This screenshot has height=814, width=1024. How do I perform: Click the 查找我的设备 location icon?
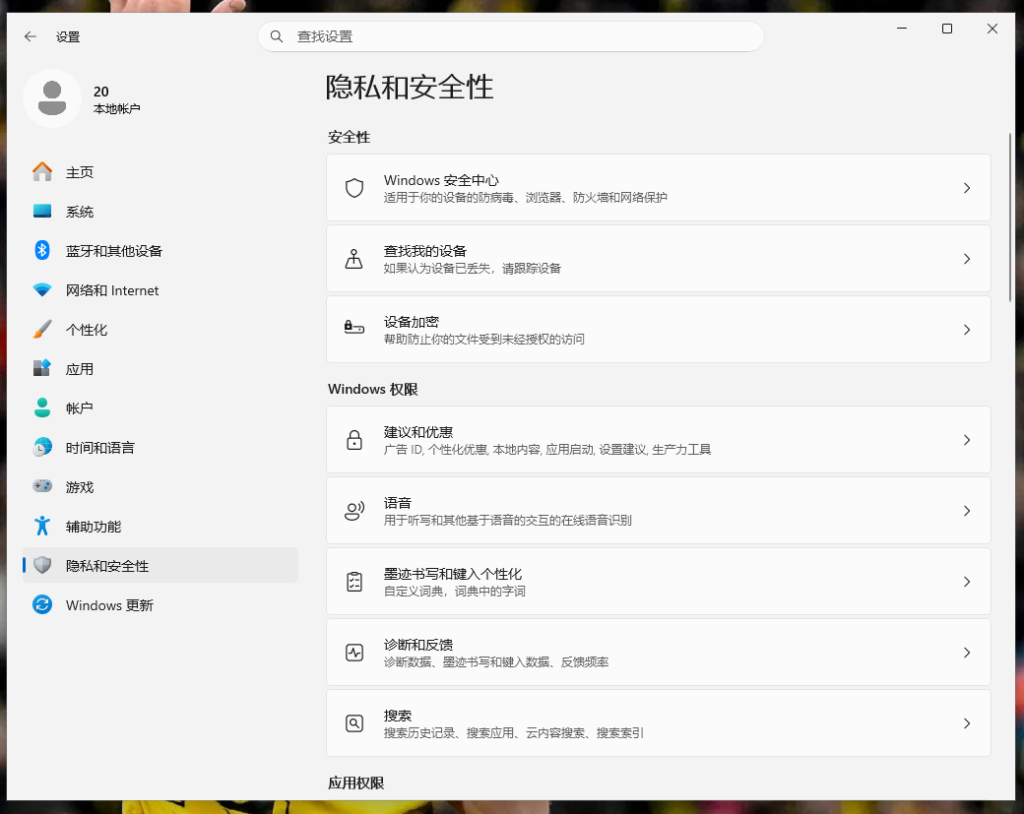354,259
